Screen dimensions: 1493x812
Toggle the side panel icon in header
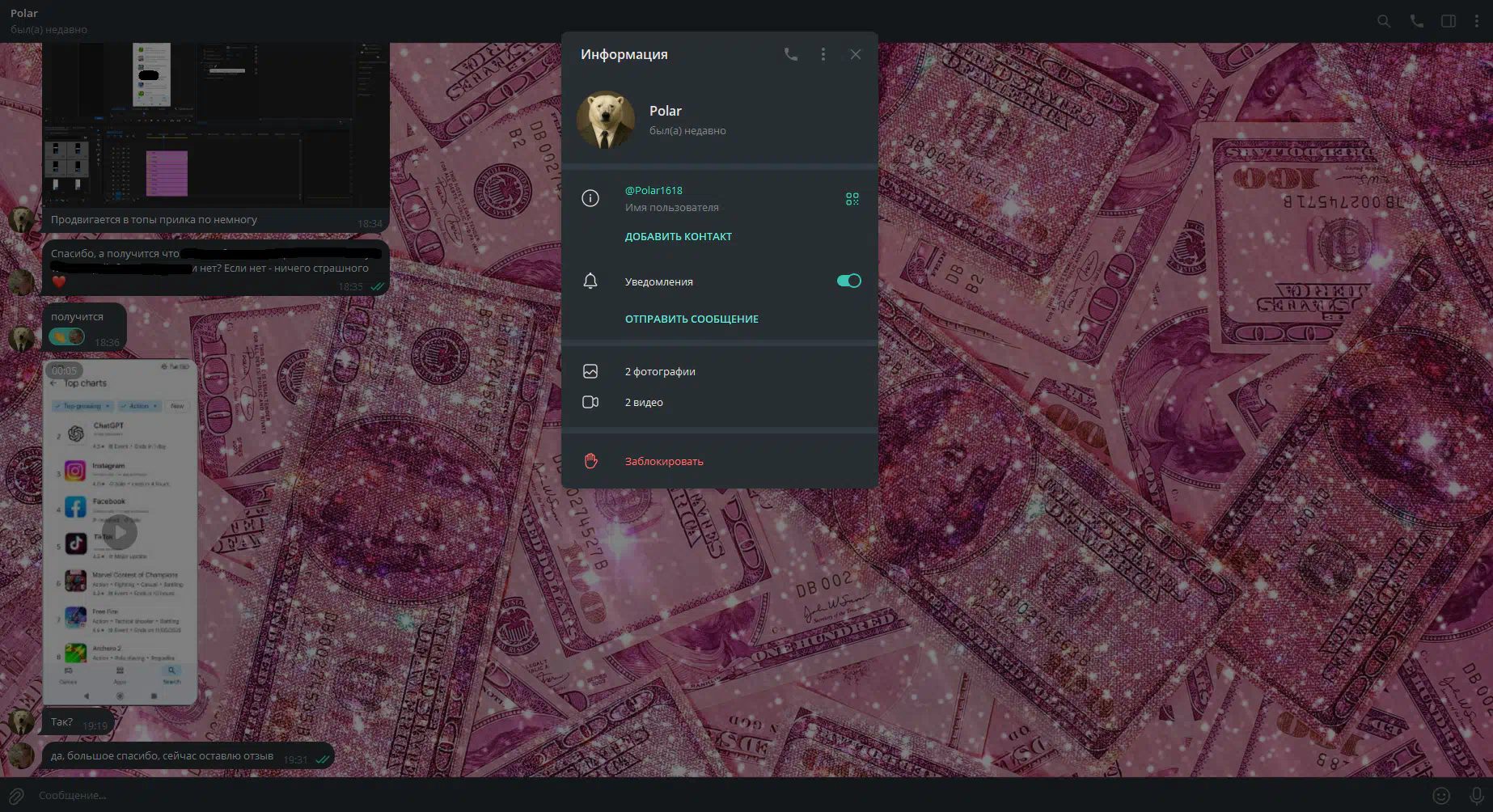pyautogui.click(x=1449, y=22)
